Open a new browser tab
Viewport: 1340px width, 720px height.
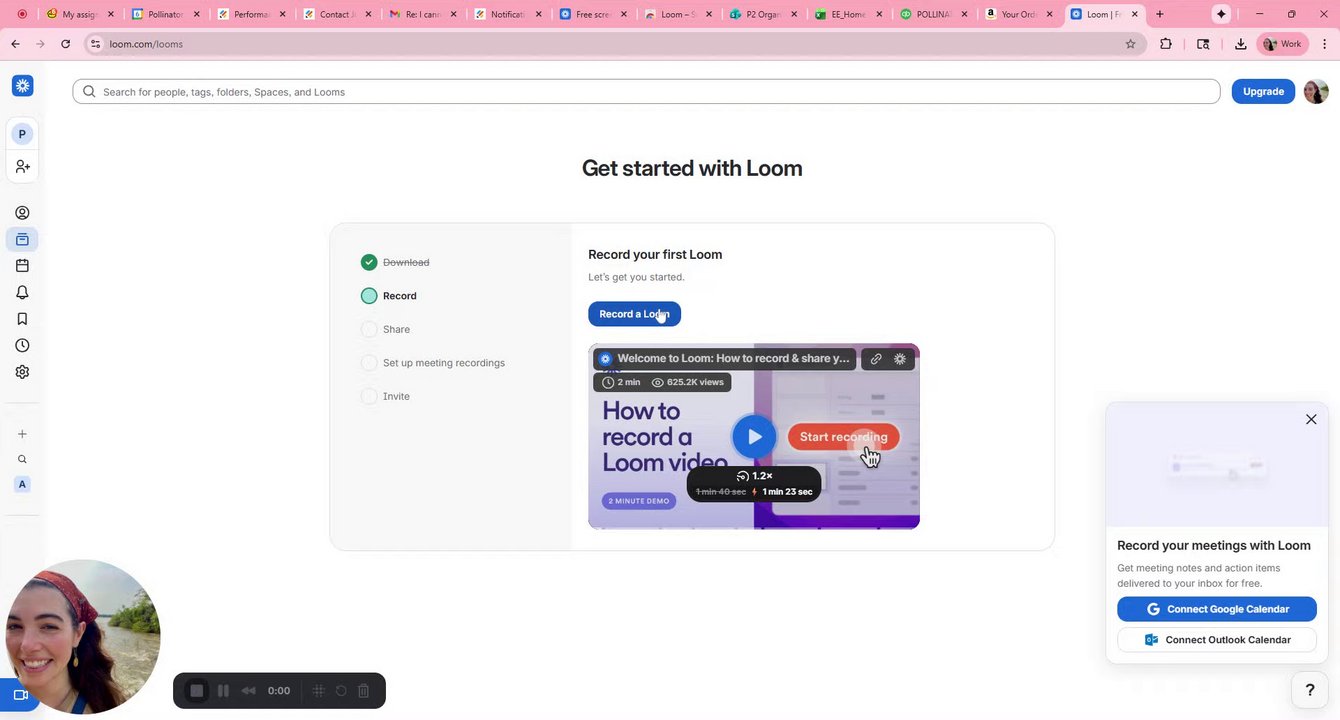click(1160, 14)
